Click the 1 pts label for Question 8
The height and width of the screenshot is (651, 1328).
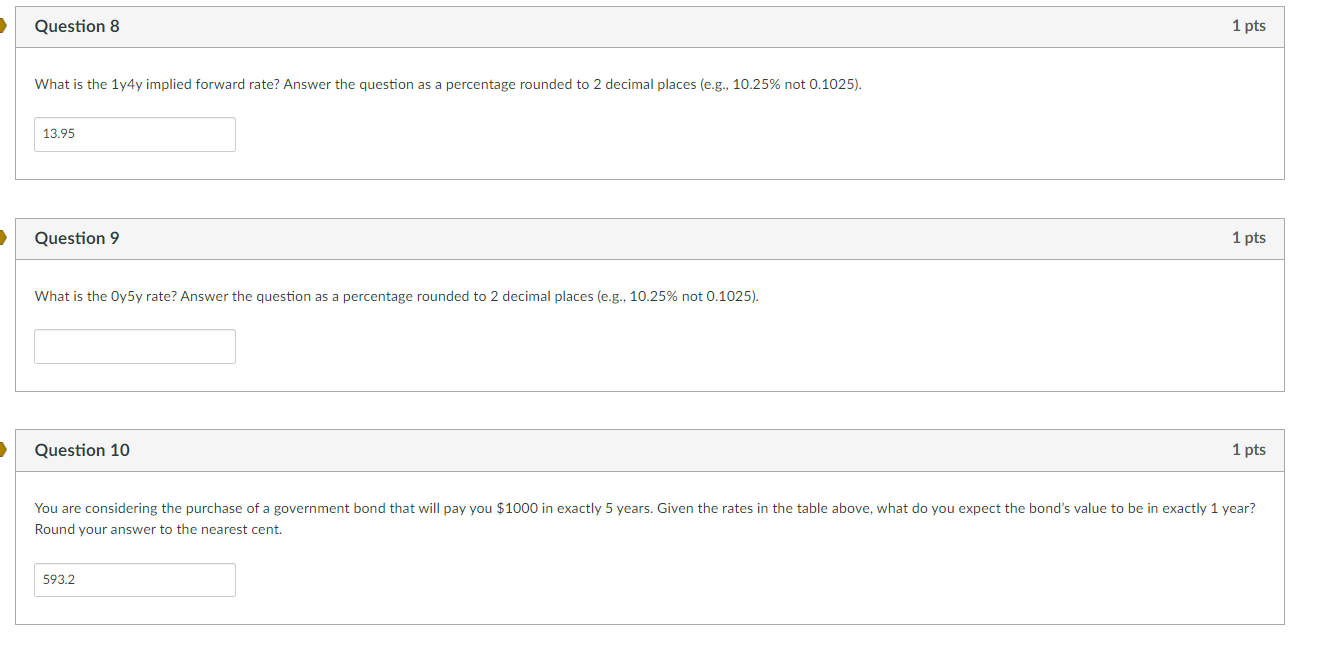(x=1247, y=27)
